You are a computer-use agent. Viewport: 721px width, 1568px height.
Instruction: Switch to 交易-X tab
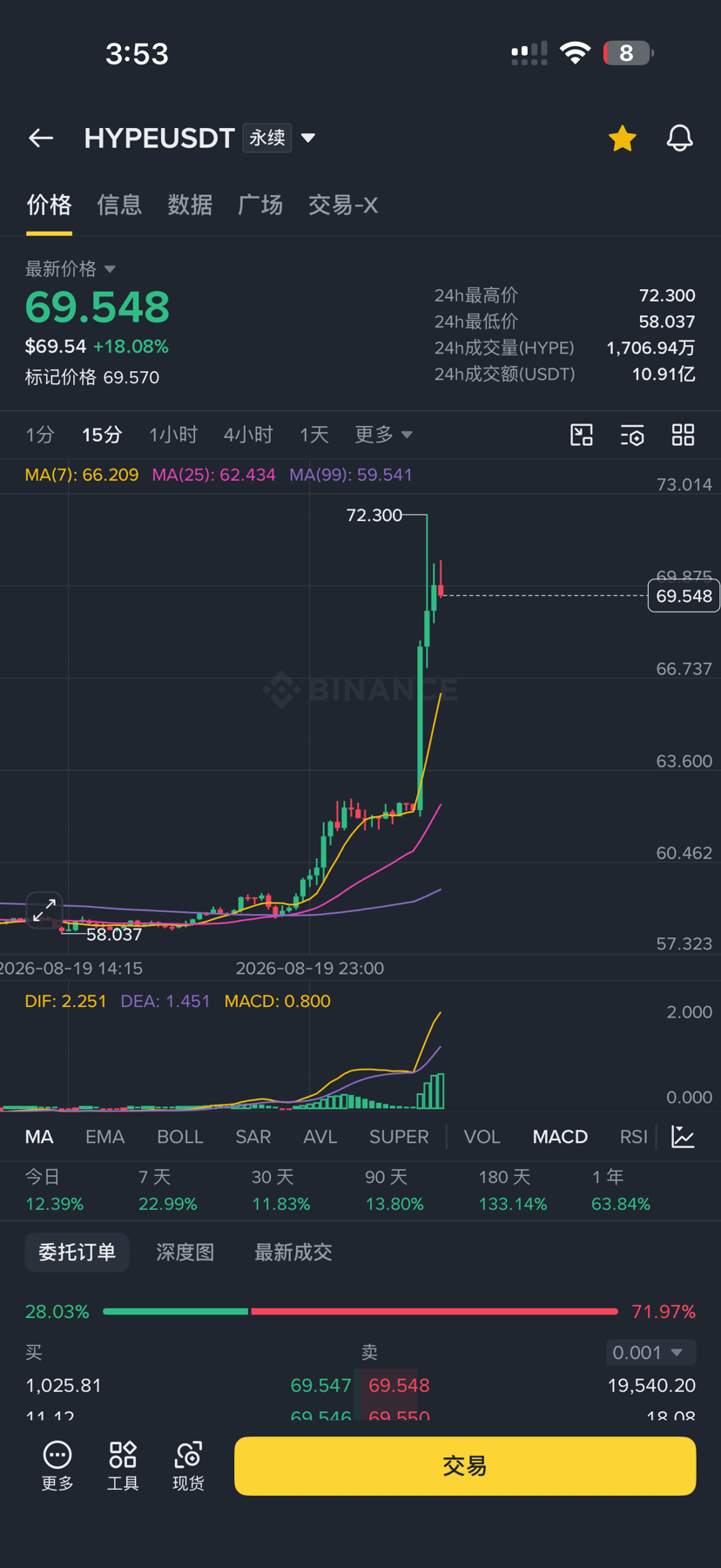pyautogui.click(x=343, y=206)
